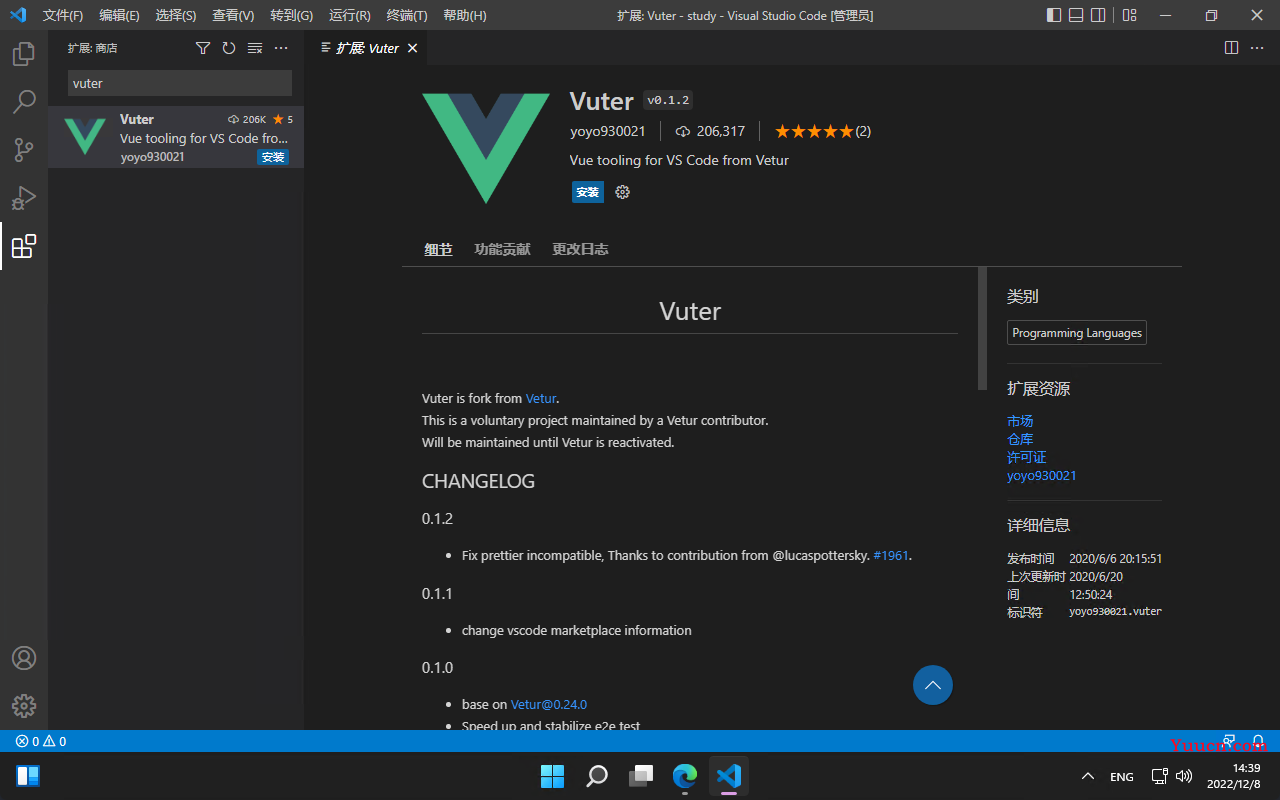This screenshot has width=1280, height=800.
Task: Open editor more actions menu
Action: point(1258,48)
